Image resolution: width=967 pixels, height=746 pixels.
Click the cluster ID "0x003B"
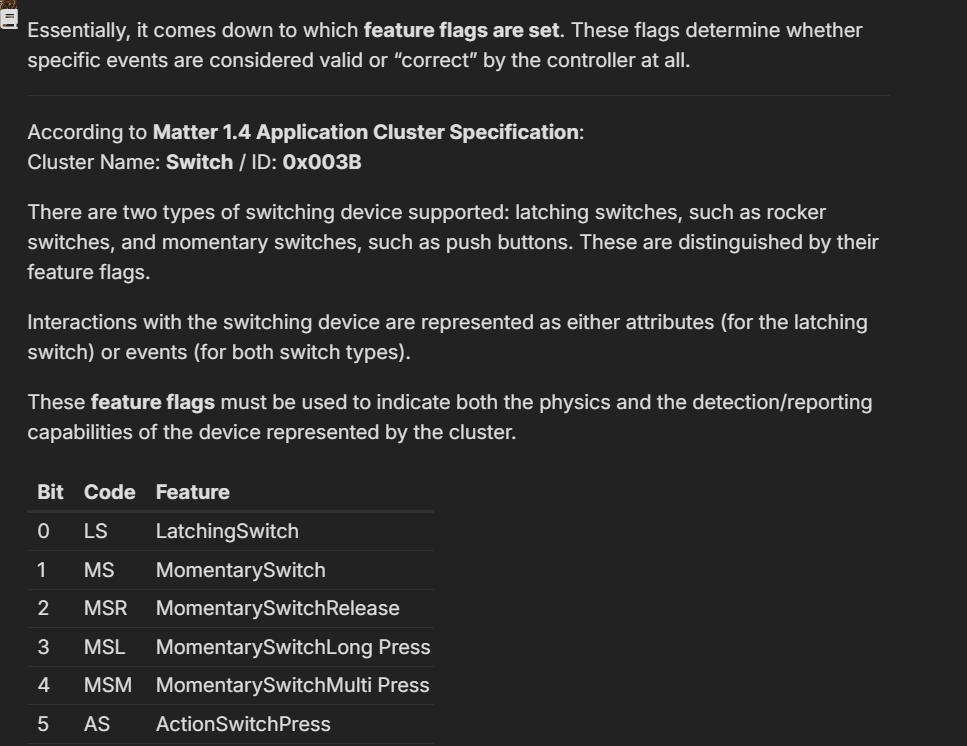[322, 162]
